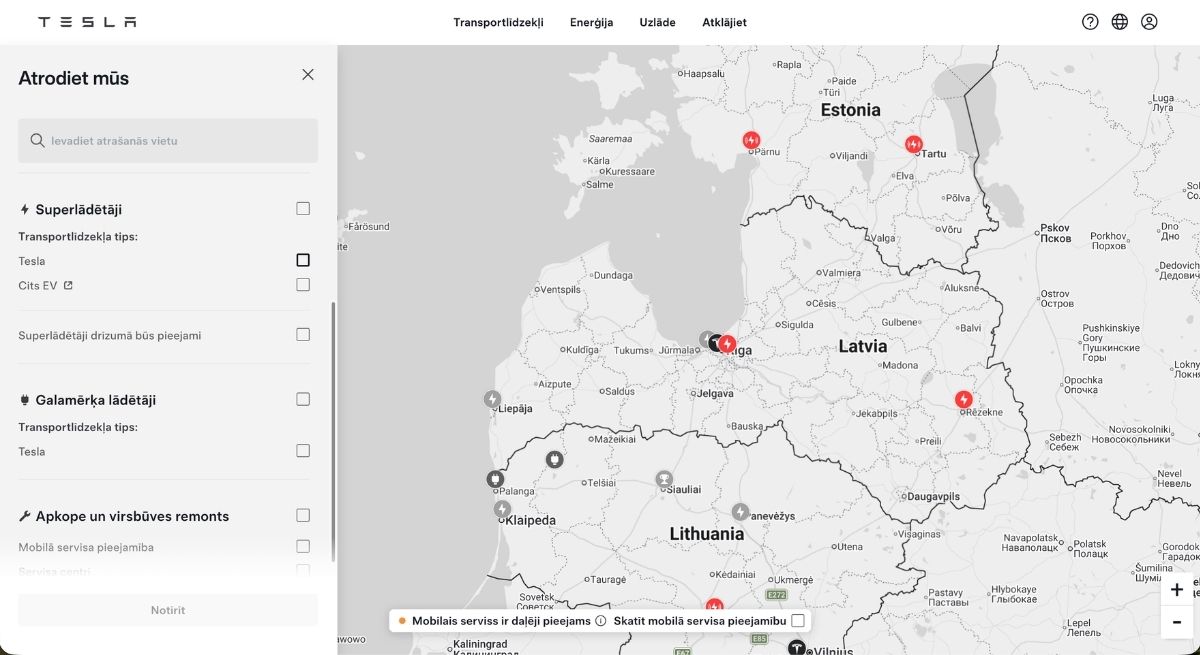Click the Pärnu Supercharger map marker
1200x655 pixels.
pyautogui.click(x=751, y=141)
